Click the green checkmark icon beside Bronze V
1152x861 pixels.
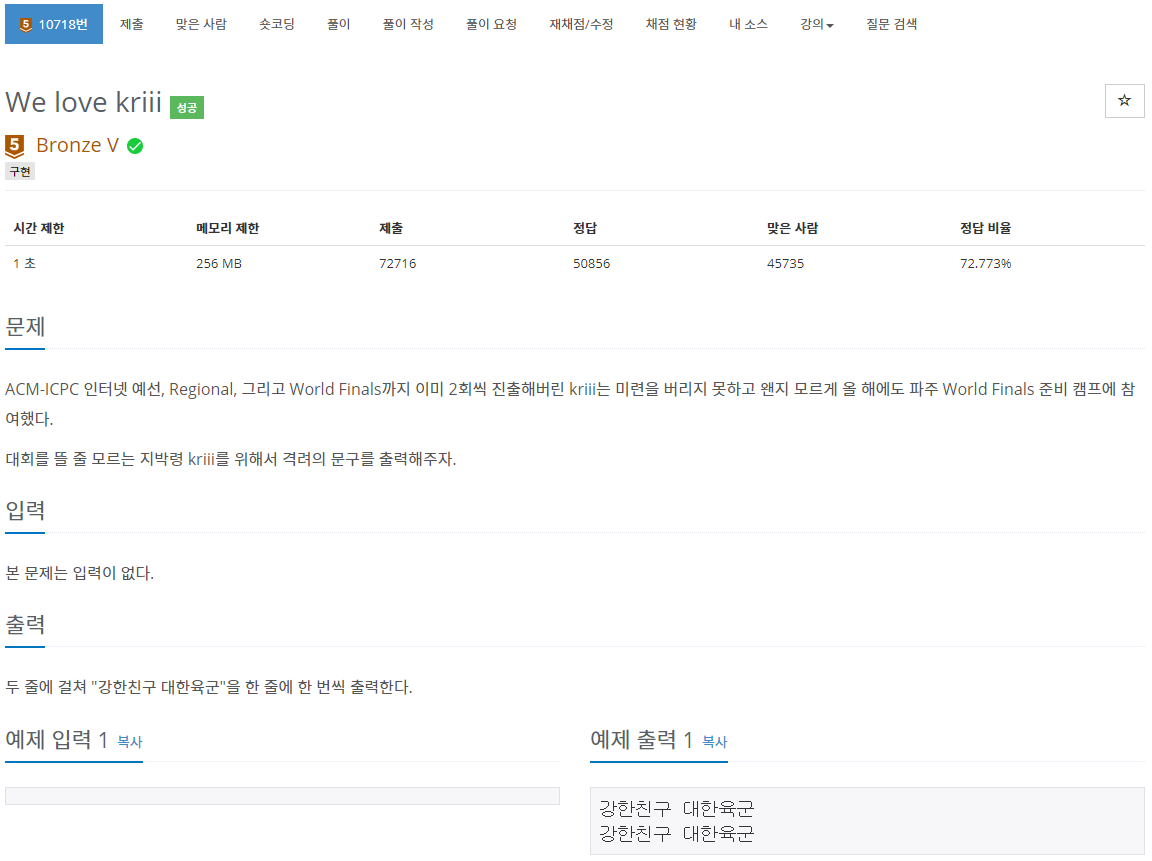pos(135,146)
